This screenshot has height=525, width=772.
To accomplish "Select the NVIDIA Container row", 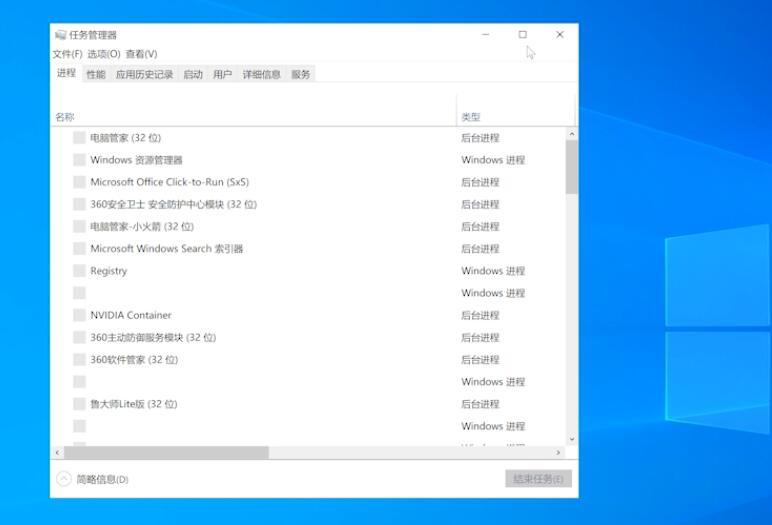I will (x=308, y=315).
